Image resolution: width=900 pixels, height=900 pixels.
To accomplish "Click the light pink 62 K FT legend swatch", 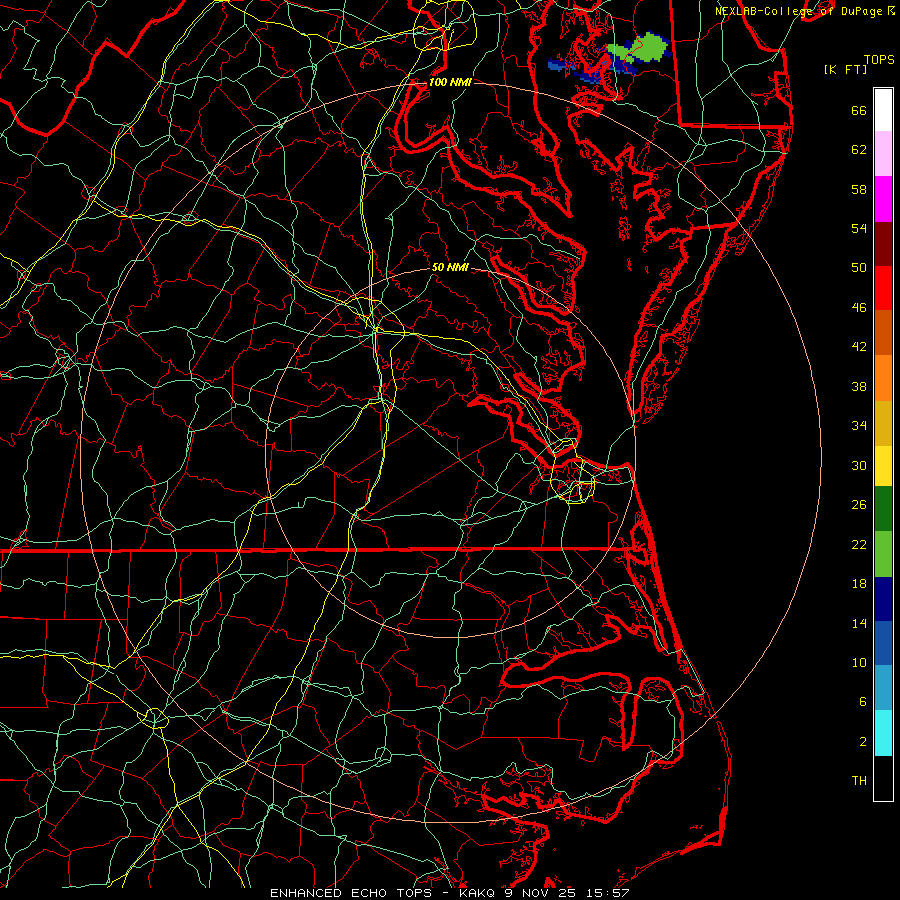I will pyautogui.click(x=883, y=153).
